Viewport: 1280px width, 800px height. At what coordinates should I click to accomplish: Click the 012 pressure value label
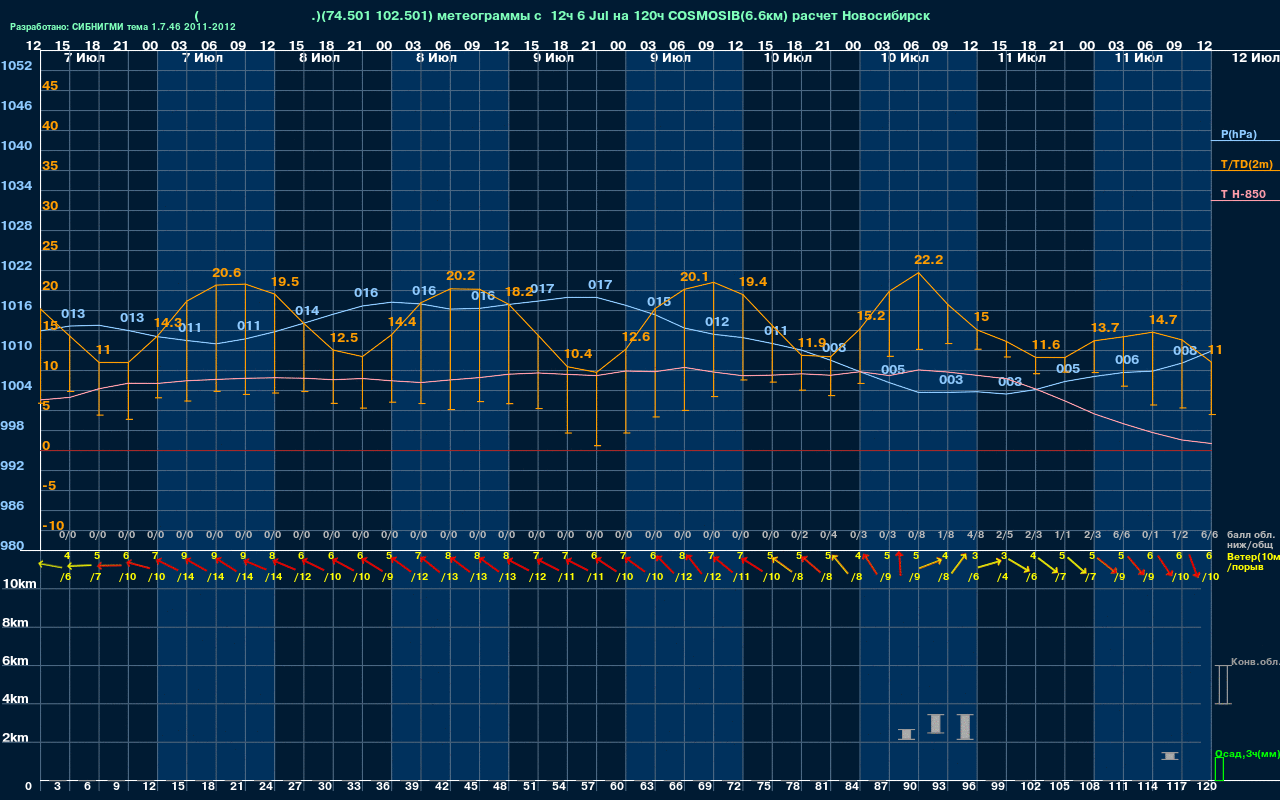point(717,321)
